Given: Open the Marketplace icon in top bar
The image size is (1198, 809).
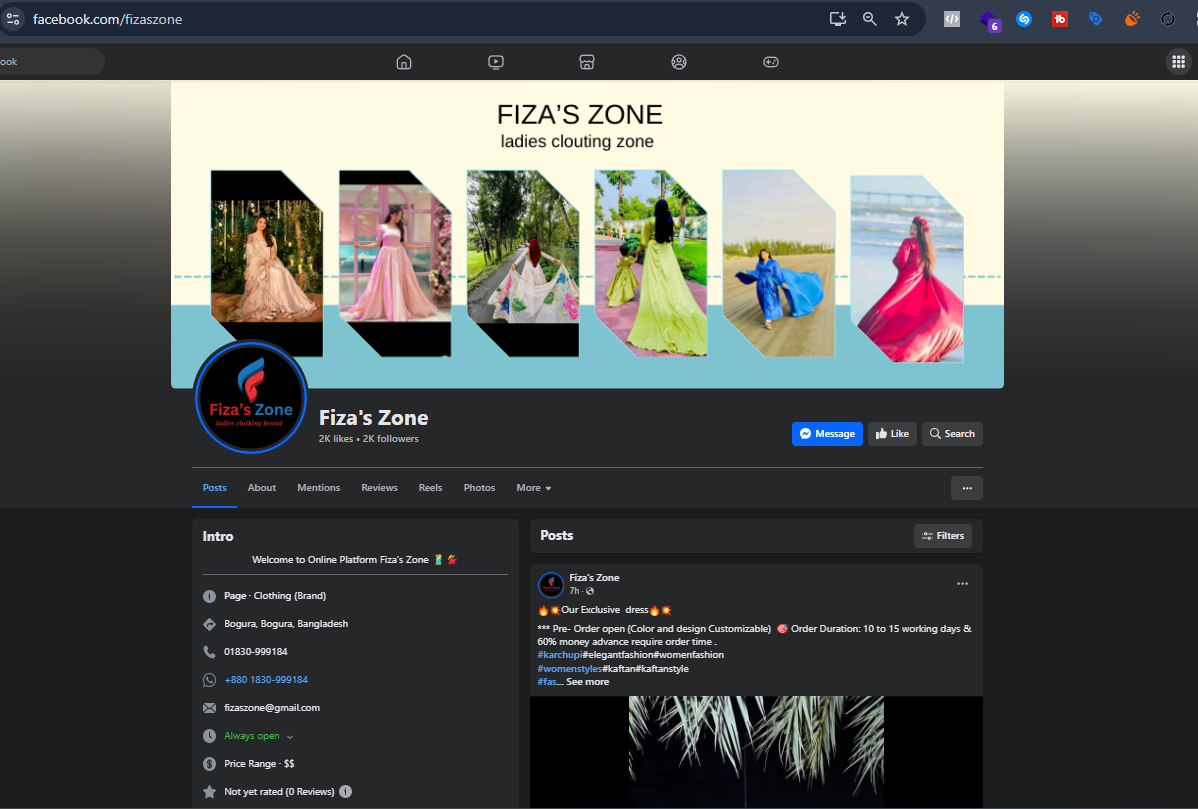Looking at the screenshot, I should 587,62.
